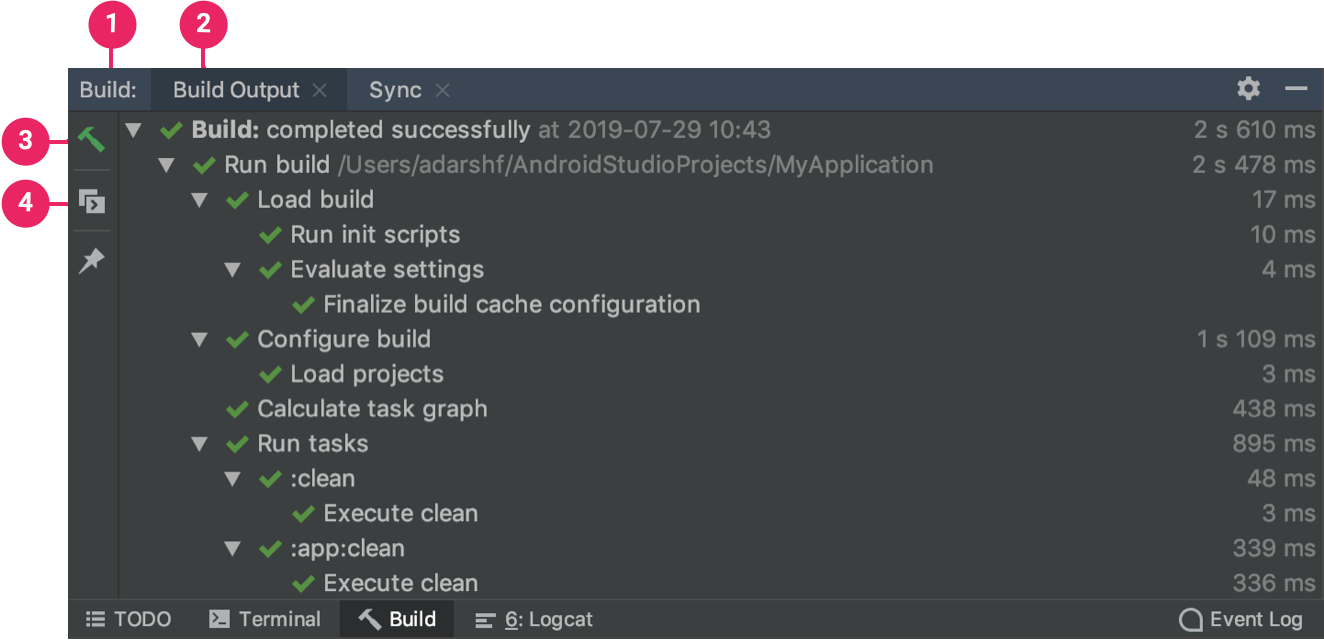
Task: Open build settings gear icon
Action: 1248,89
